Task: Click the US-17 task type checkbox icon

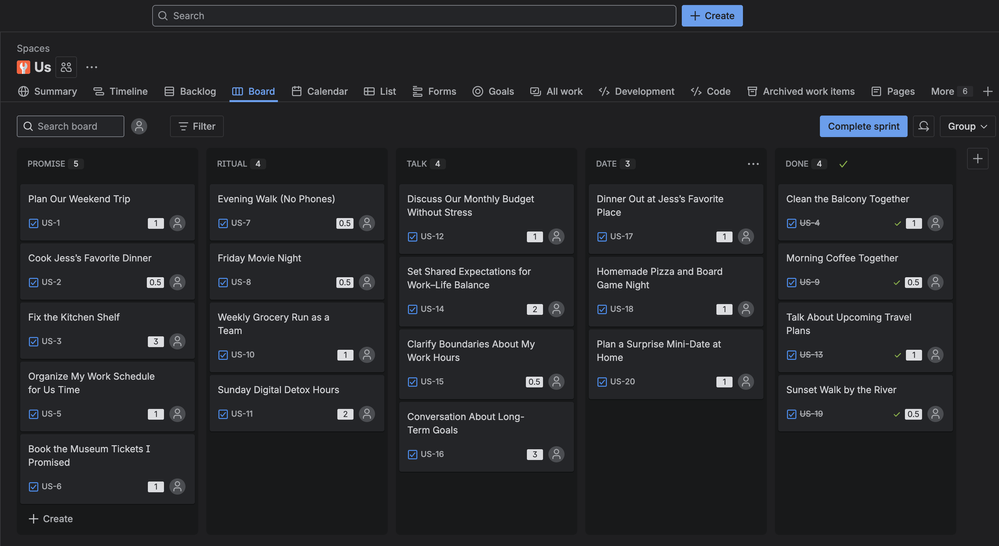Action: coord(602,237)
